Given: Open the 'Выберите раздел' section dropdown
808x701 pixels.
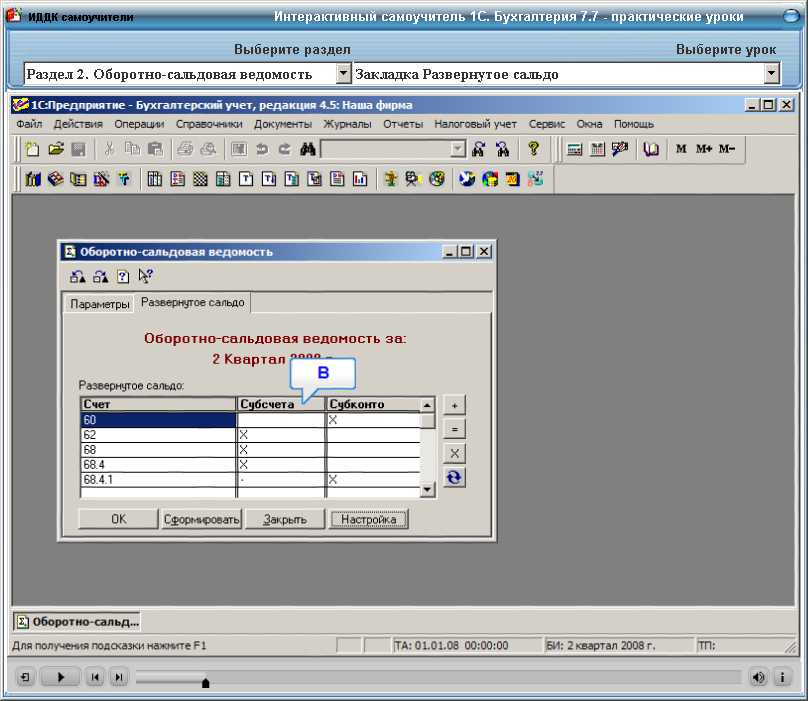Looking at the screenshot, I should coord(343,74).
